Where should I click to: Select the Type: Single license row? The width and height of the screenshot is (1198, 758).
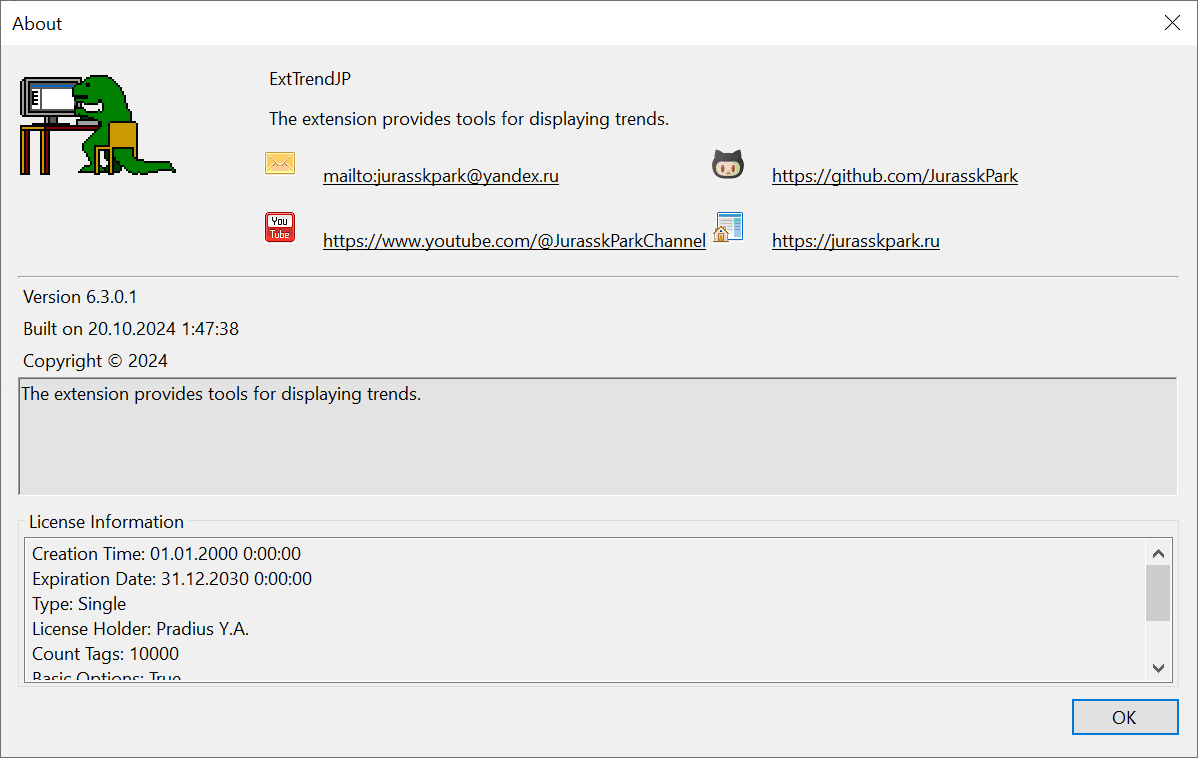click(x=79, y=604)
